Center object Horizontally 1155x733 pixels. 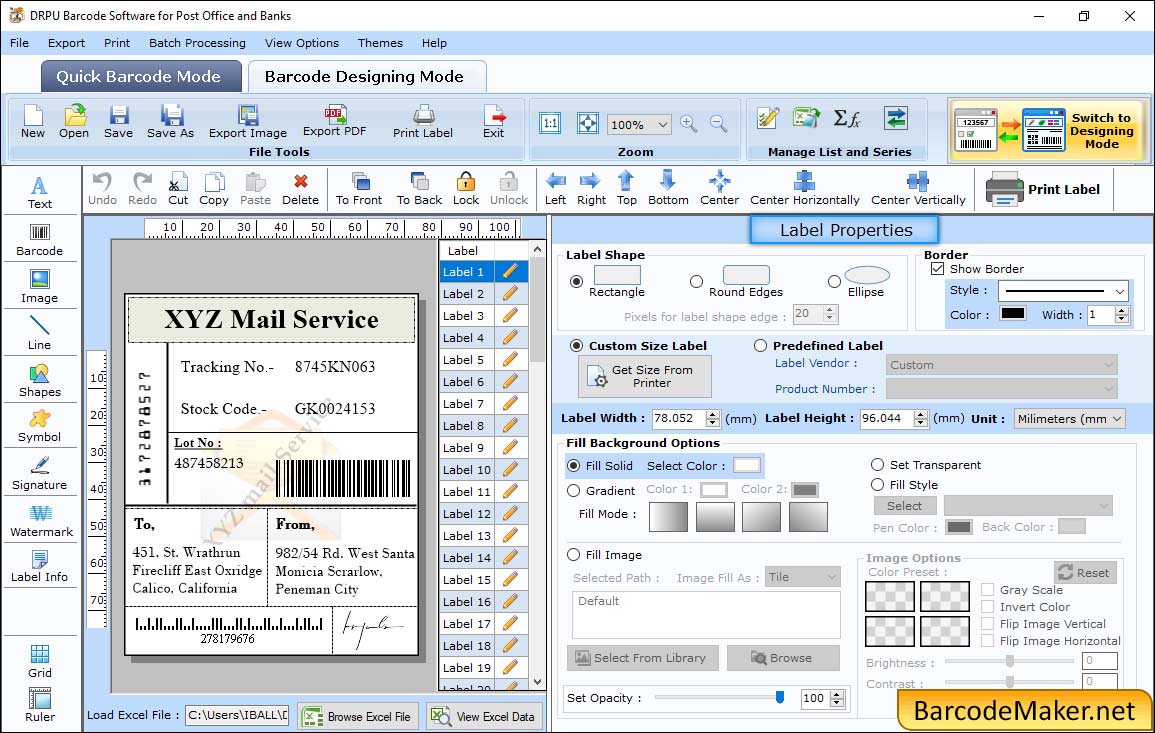(x=805, y=189)
